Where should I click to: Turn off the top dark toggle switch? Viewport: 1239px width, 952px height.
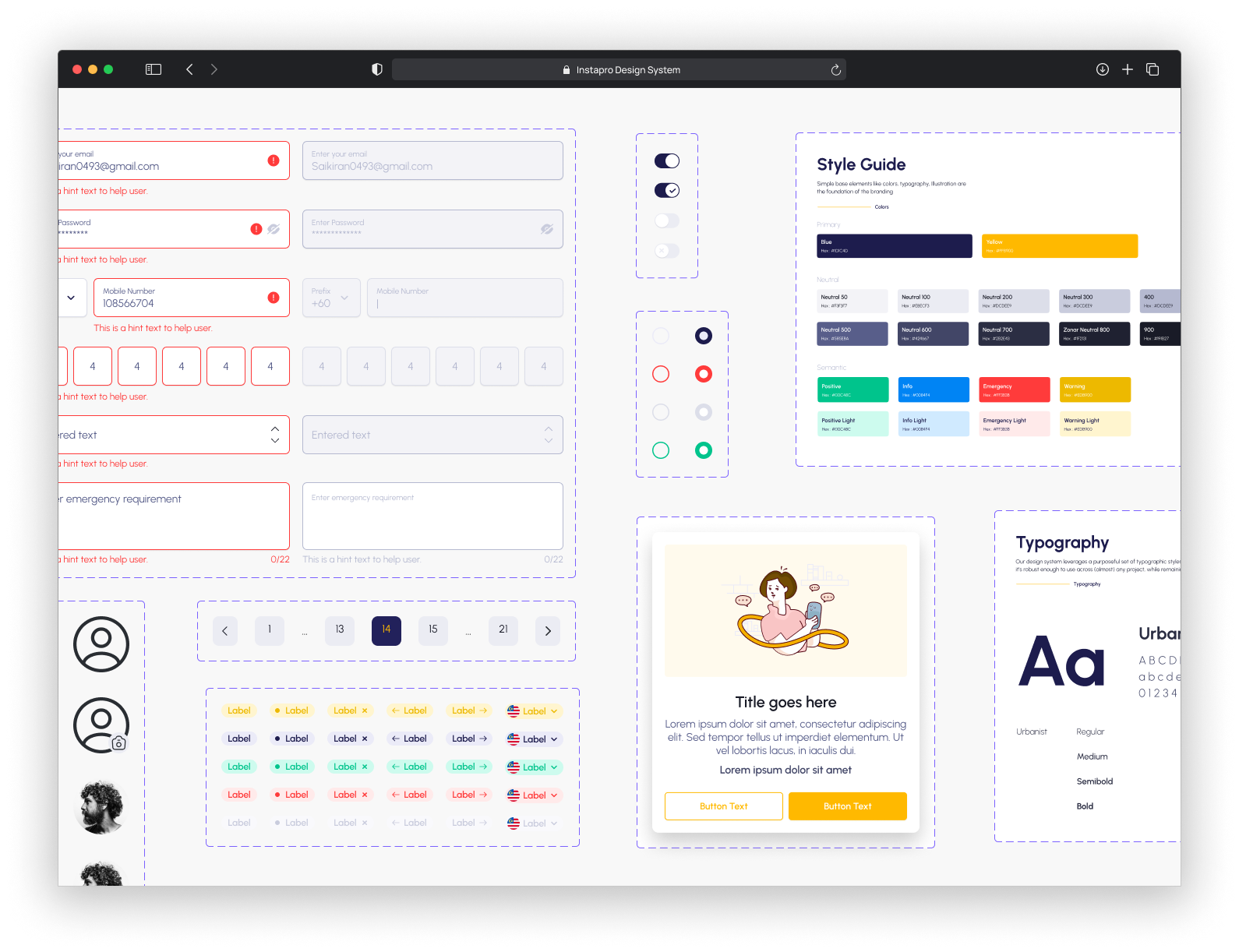click(667, 161)
